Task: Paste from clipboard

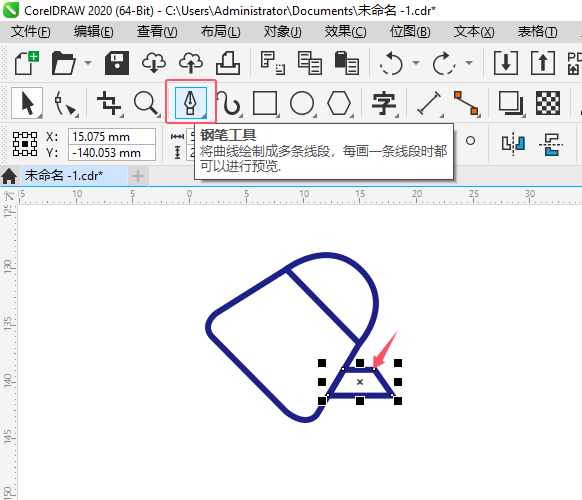Action: pyautogui.click(x=347, y=63)
